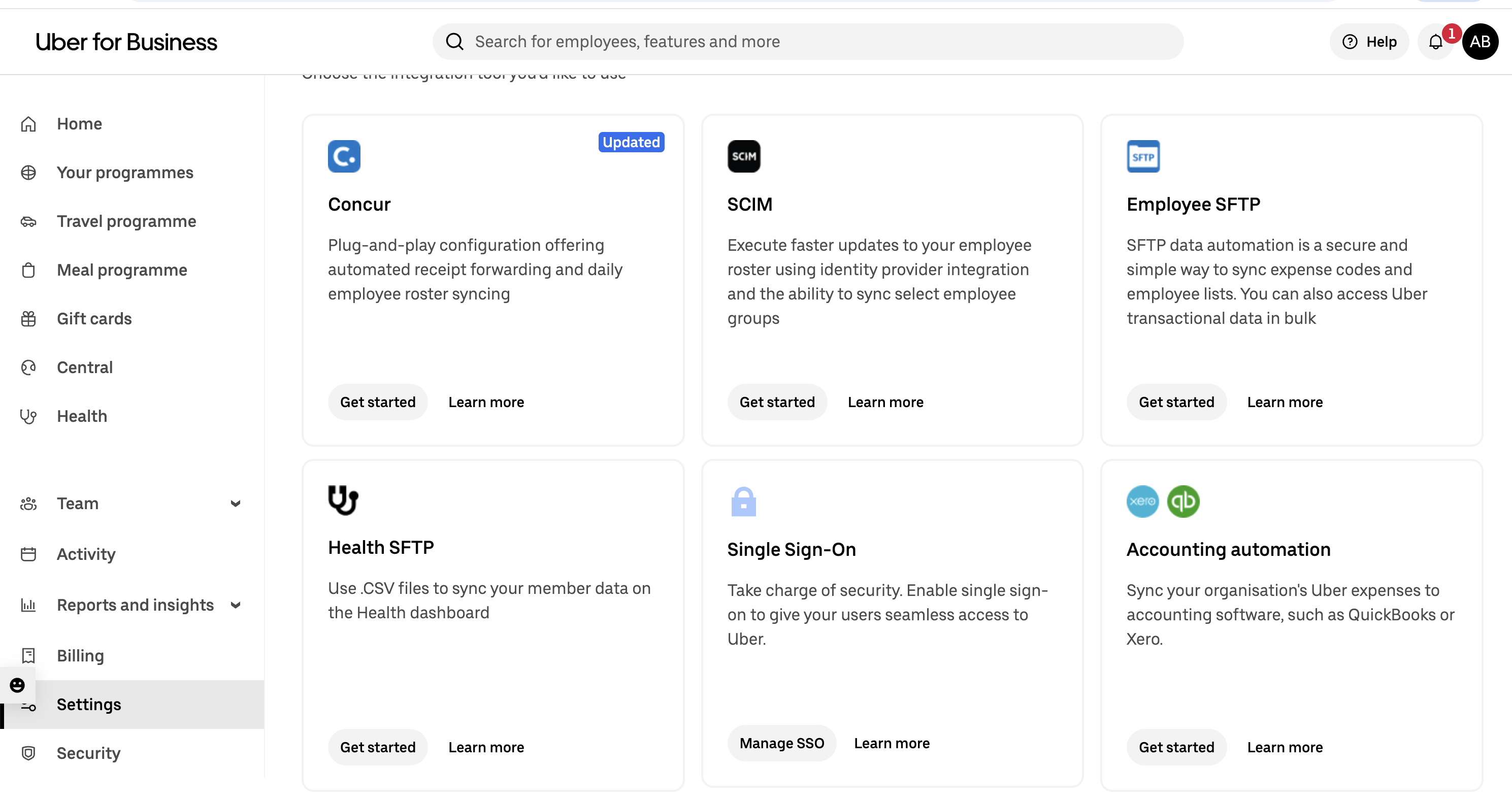
Task: Expand the Team menu chevron
Action: (x=236, y=504)
